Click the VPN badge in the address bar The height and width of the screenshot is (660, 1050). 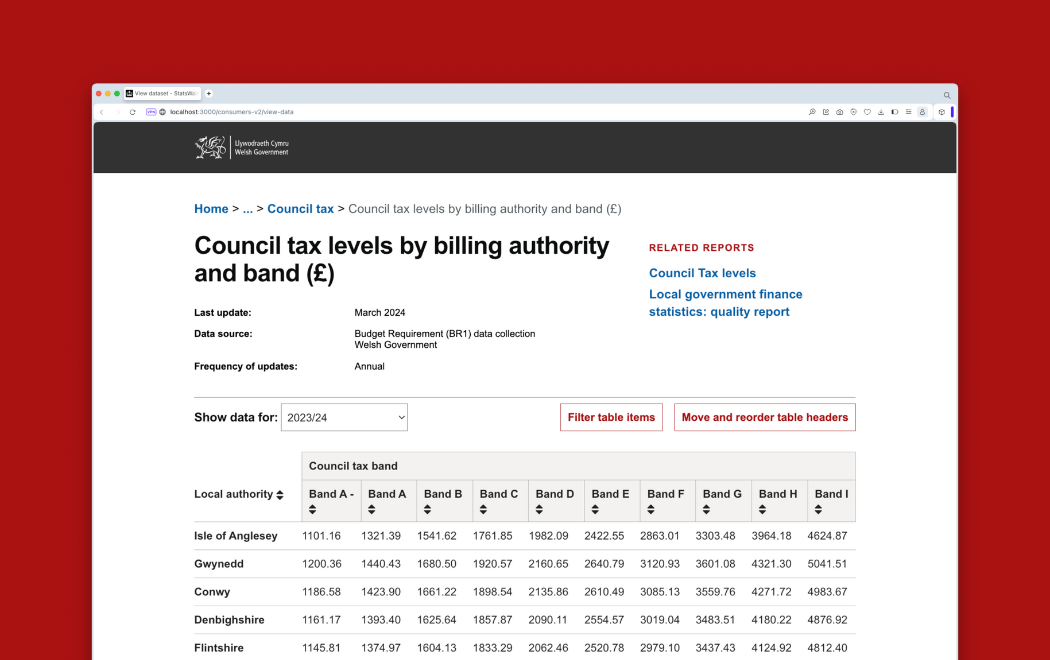pyautogui.click(x=151, y=112)
